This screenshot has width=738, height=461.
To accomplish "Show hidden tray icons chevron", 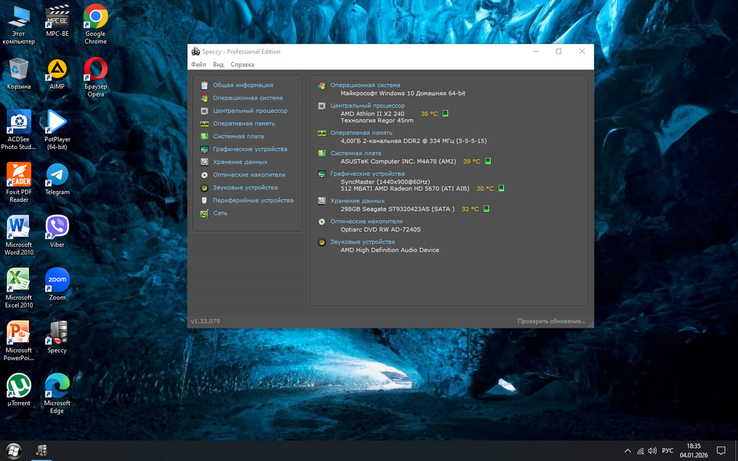I will click(627, 451).
